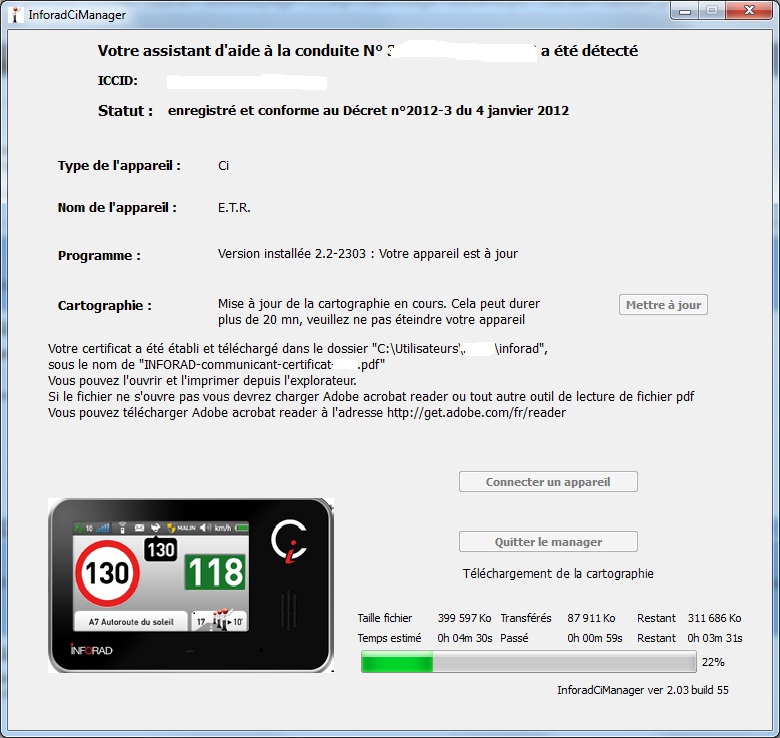Click the '87 911 Ko' transferred value

coord(591,618)
